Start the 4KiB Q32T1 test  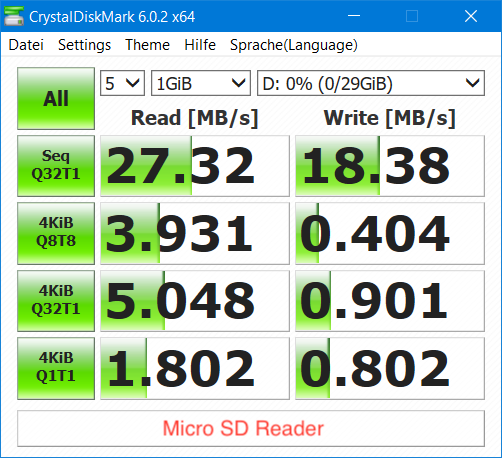56,301
